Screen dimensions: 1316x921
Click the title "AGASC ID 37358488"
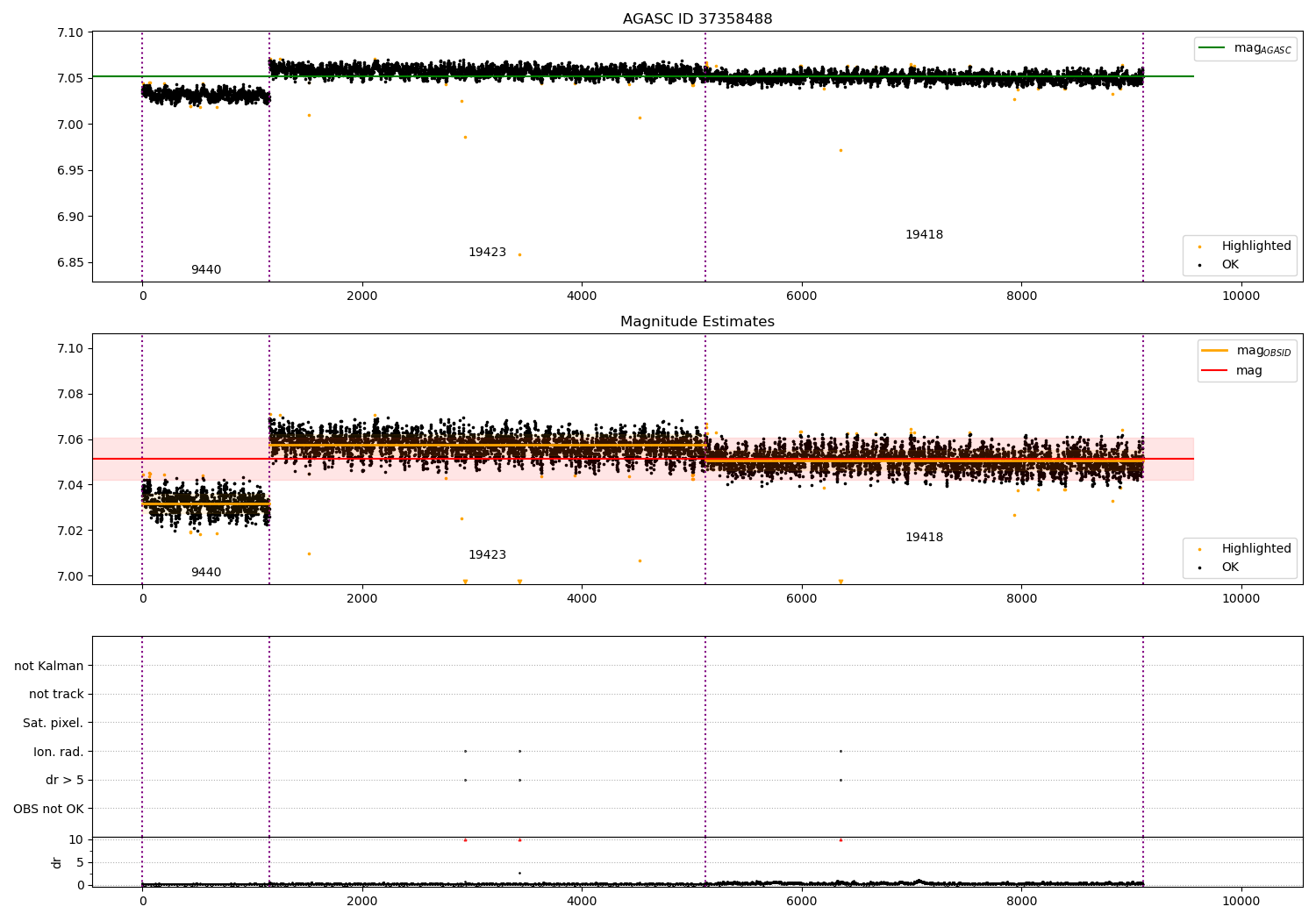click(697, 18)
